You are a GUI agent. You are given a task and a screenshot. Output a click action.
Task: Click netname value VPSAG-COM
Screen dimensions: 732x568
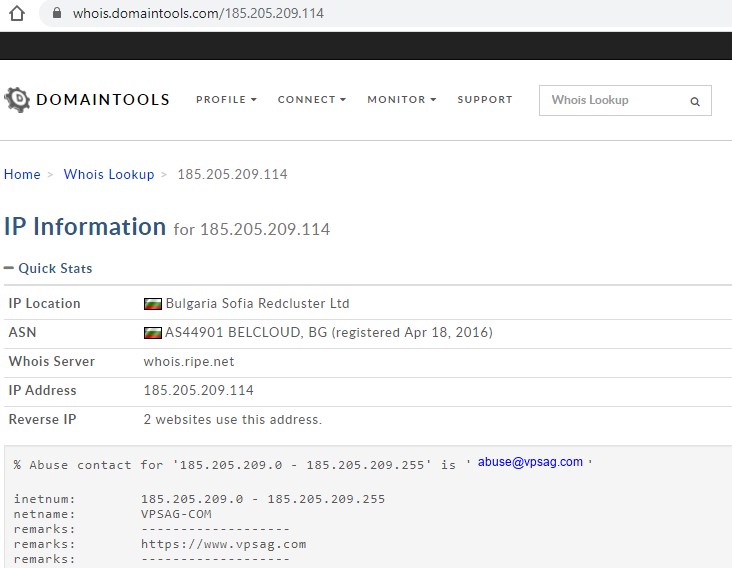tap(176, 514)
